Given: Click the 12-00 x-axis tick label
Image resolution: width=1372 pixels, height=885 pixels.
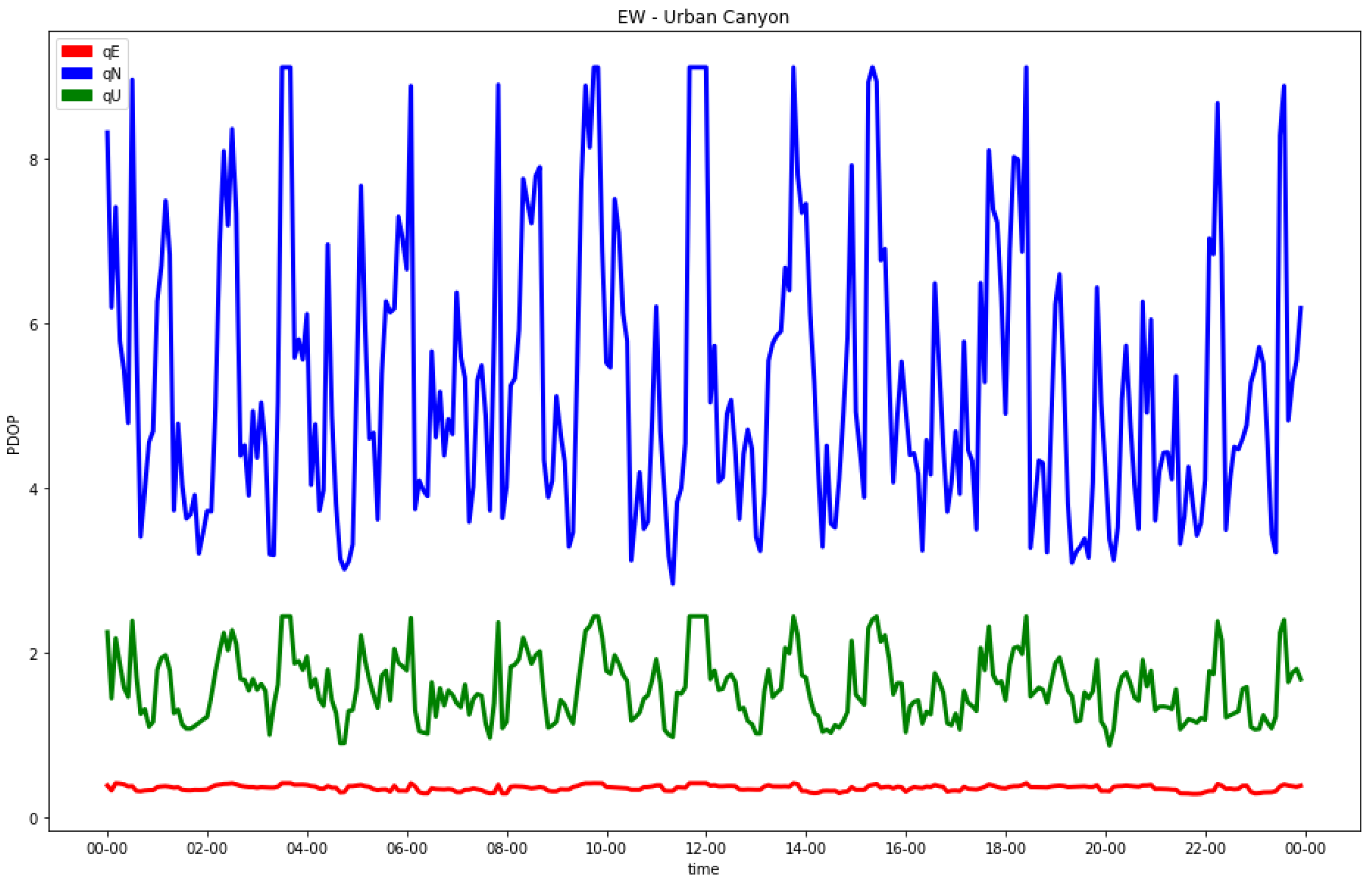Looking at the screenshot, I should [706, 849].
